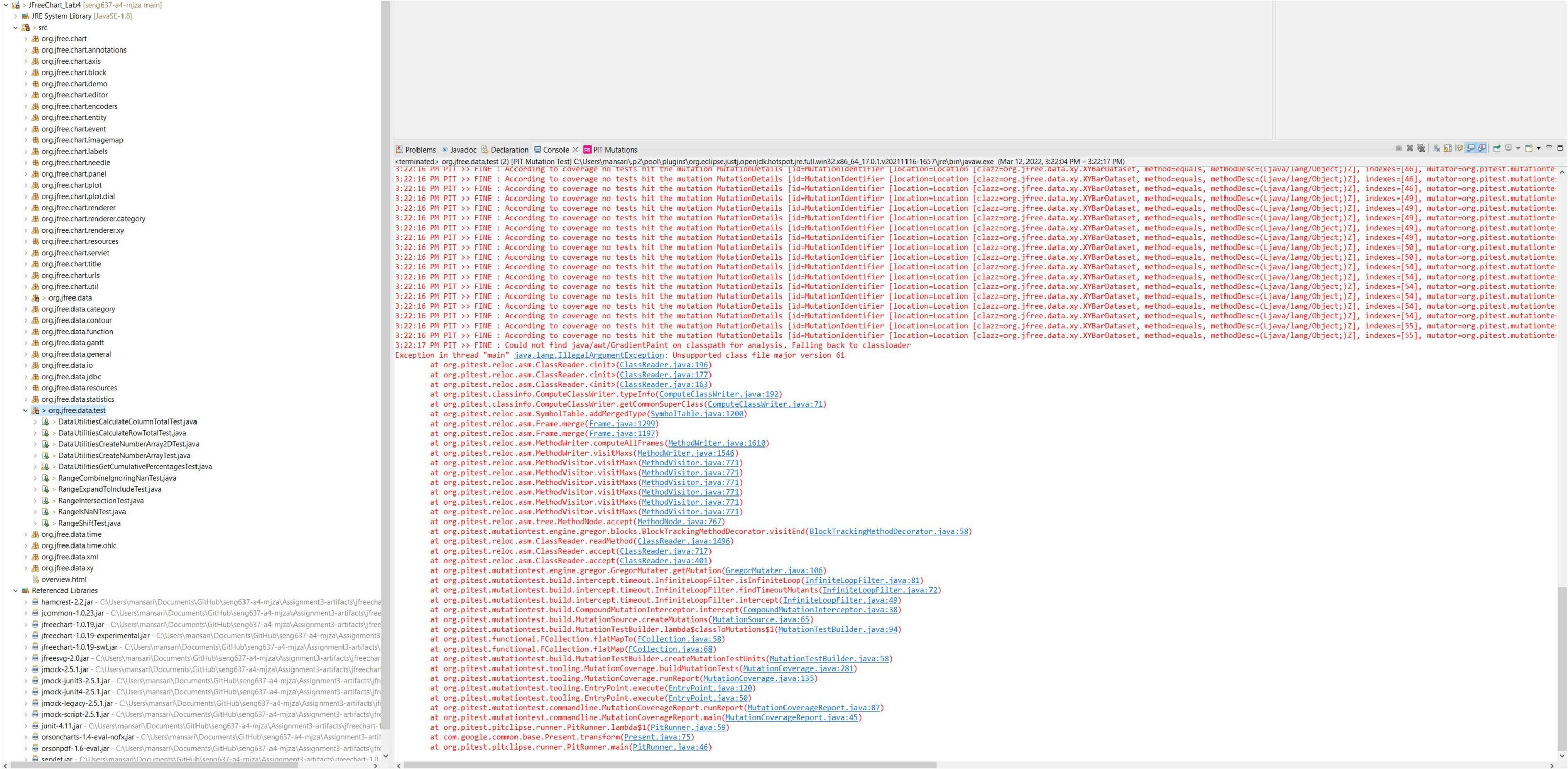Open the Problems tab

(x=420, y=150)
